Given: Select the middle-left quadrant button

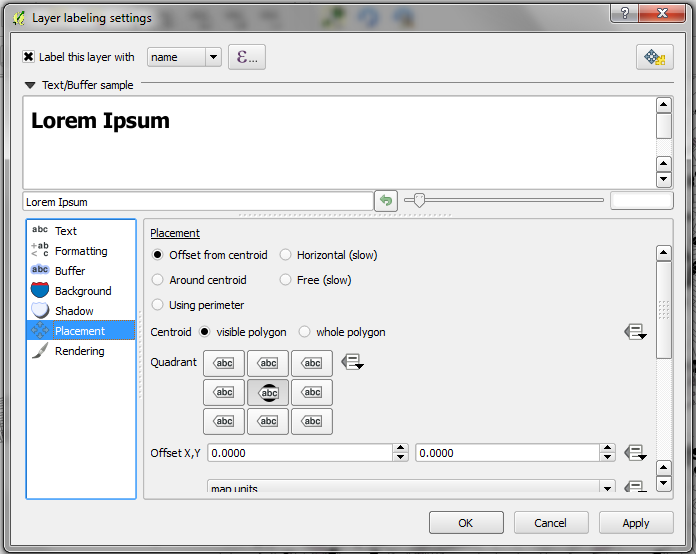Looking at the screenshot, I should (224, 392).
